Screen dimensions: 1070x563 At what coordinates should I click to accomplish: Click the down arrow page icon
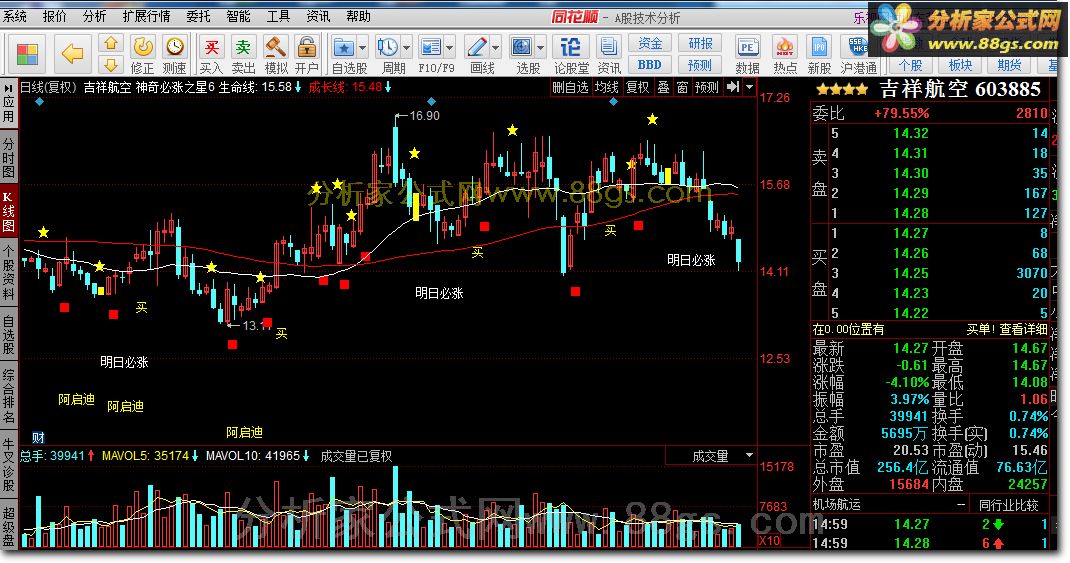tap(111, 65)
